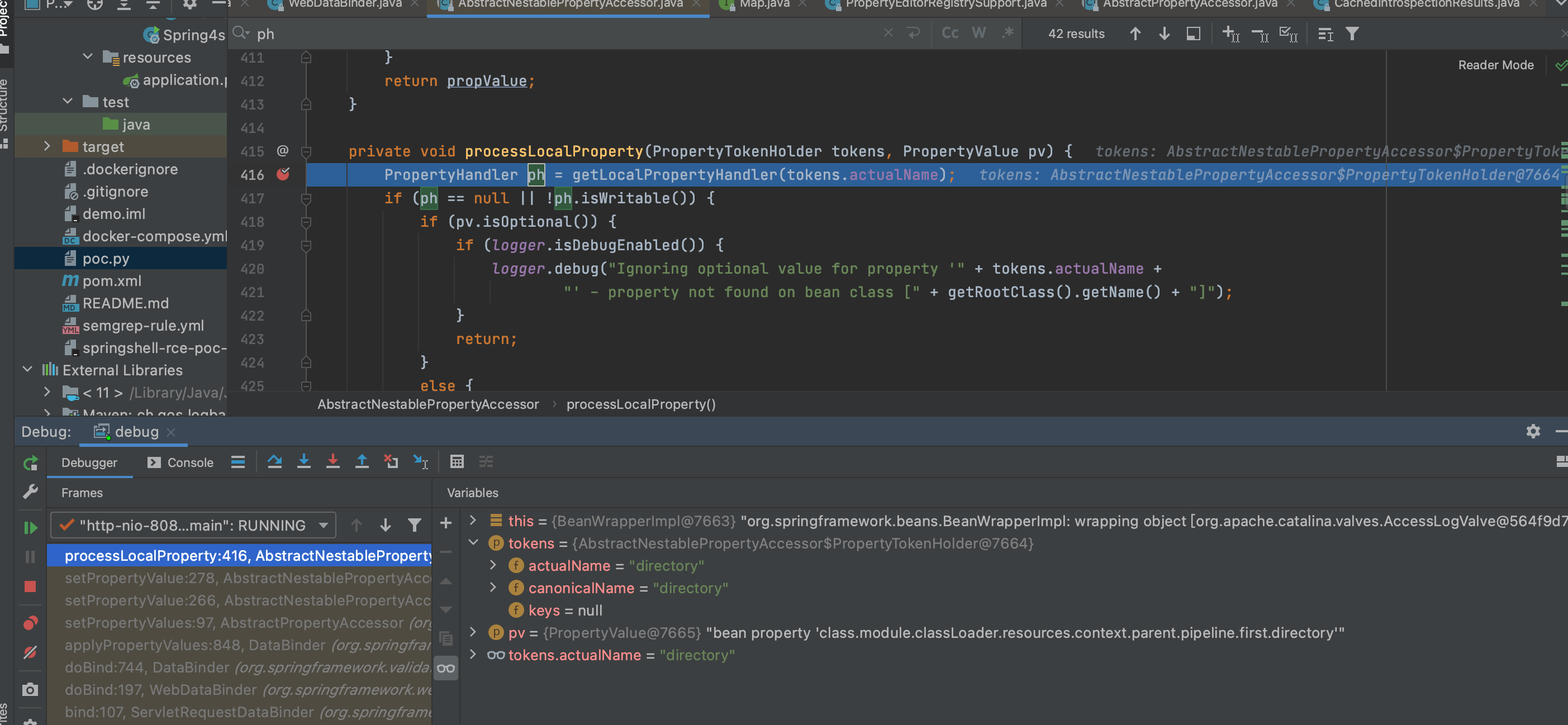
Task: Select Debugger tab
Action: click(89, 463)
